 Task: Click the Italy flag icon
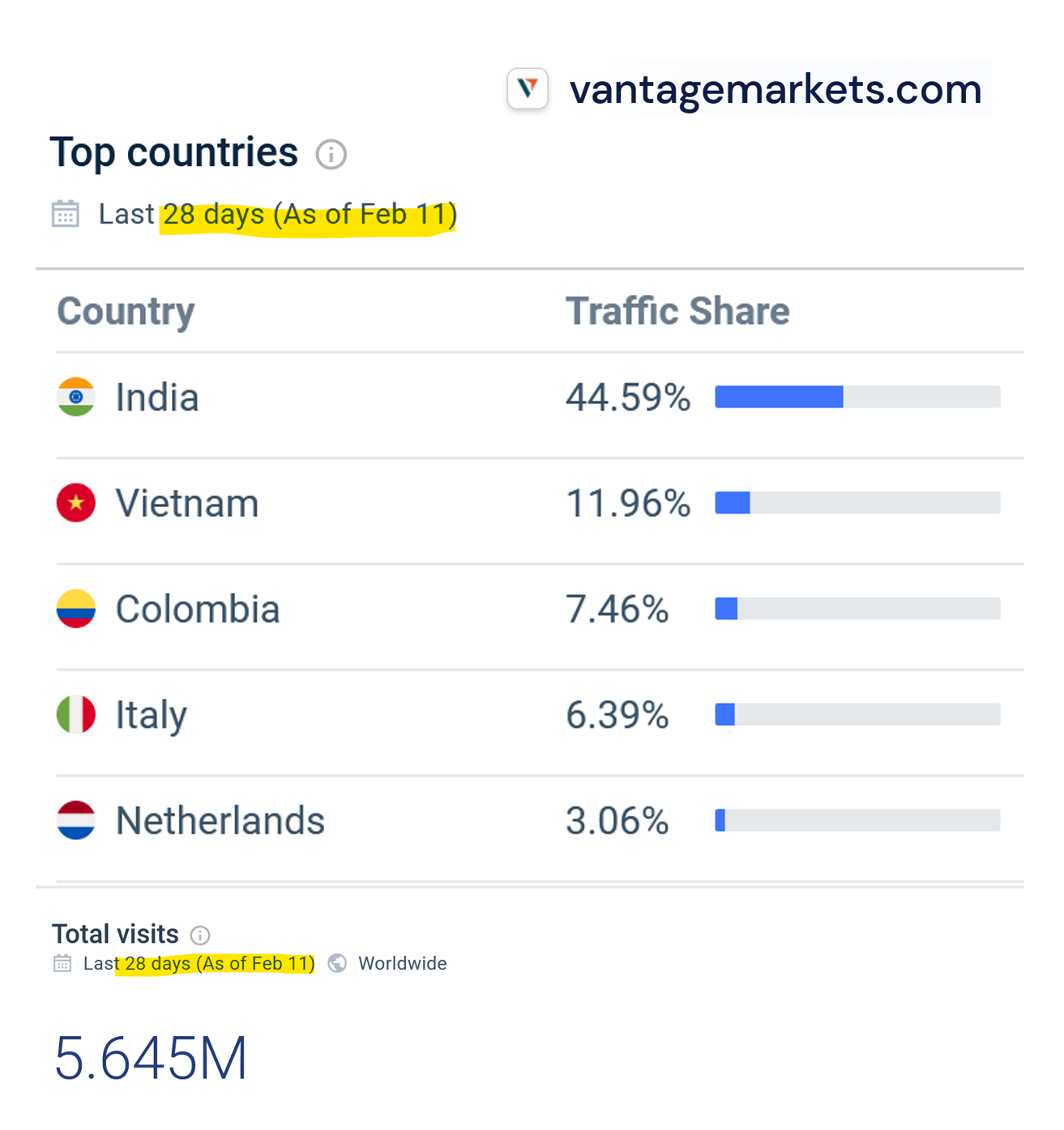pos(75,714)
